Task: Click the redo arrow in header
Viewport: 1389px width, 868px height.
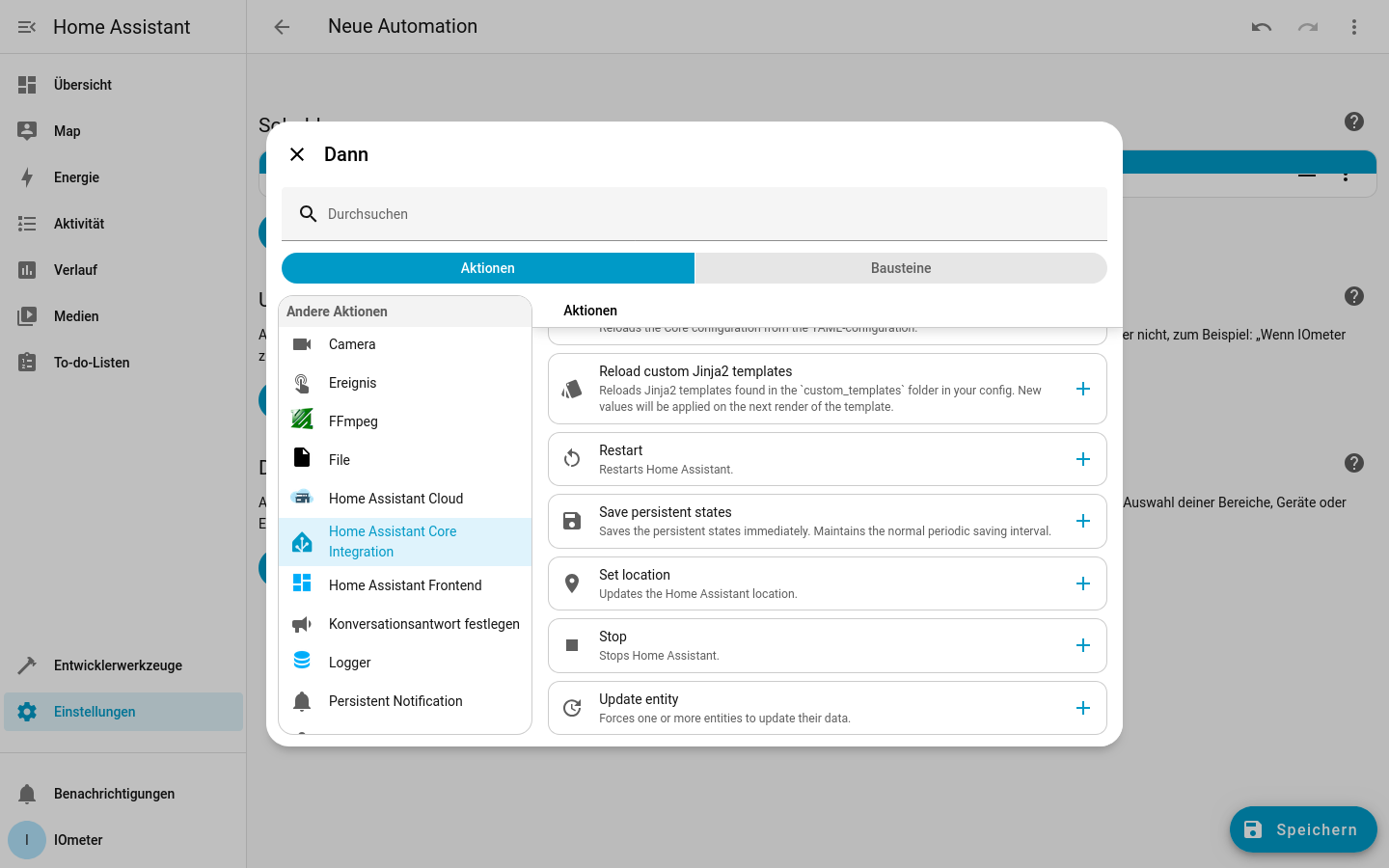Action: point(1308,27)
